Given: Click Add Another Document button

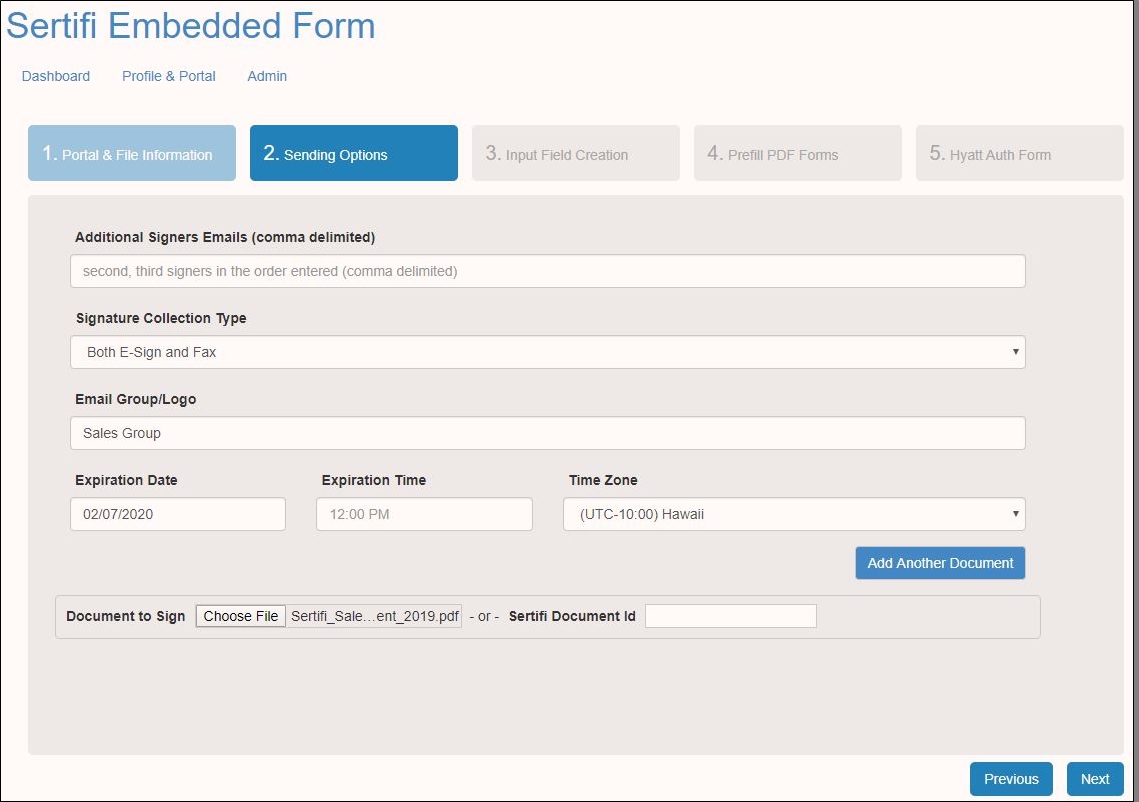Looking at the screenshot, I should click(940, 563).
